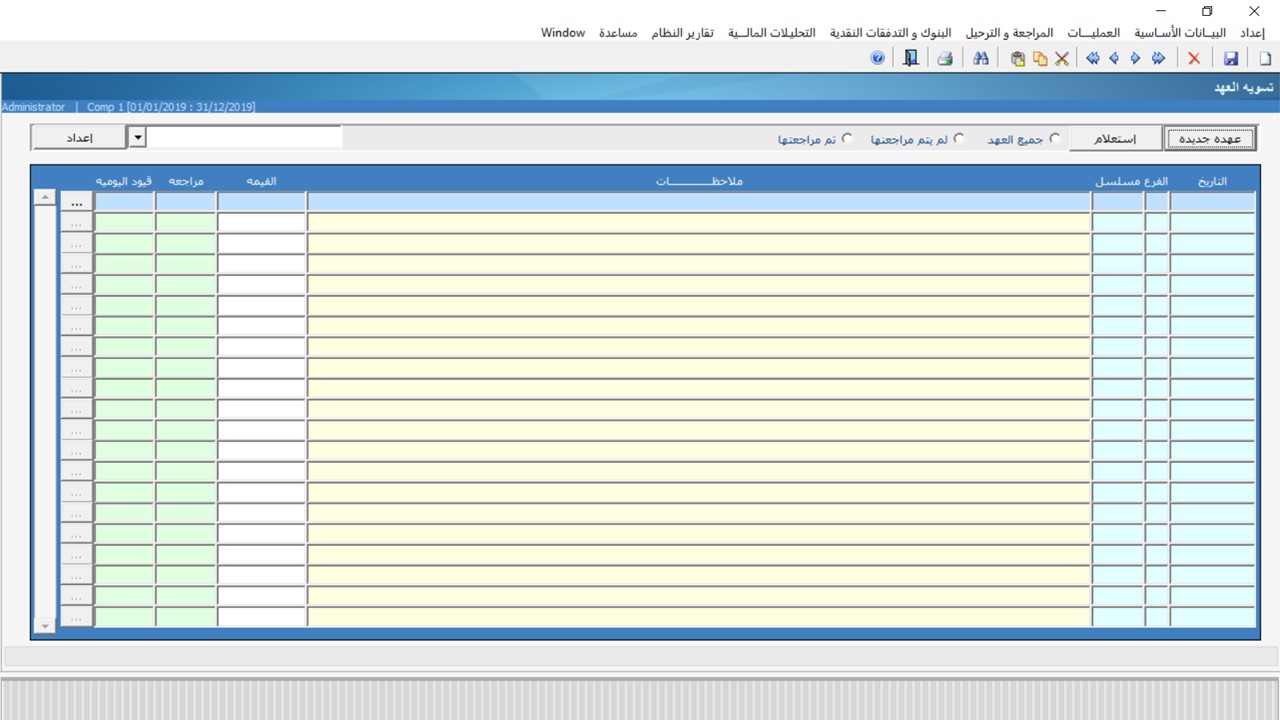The width and height of the screenshot is (1280, 720).
Task: Click the إستعلام button
Action: coord(1115,138)
